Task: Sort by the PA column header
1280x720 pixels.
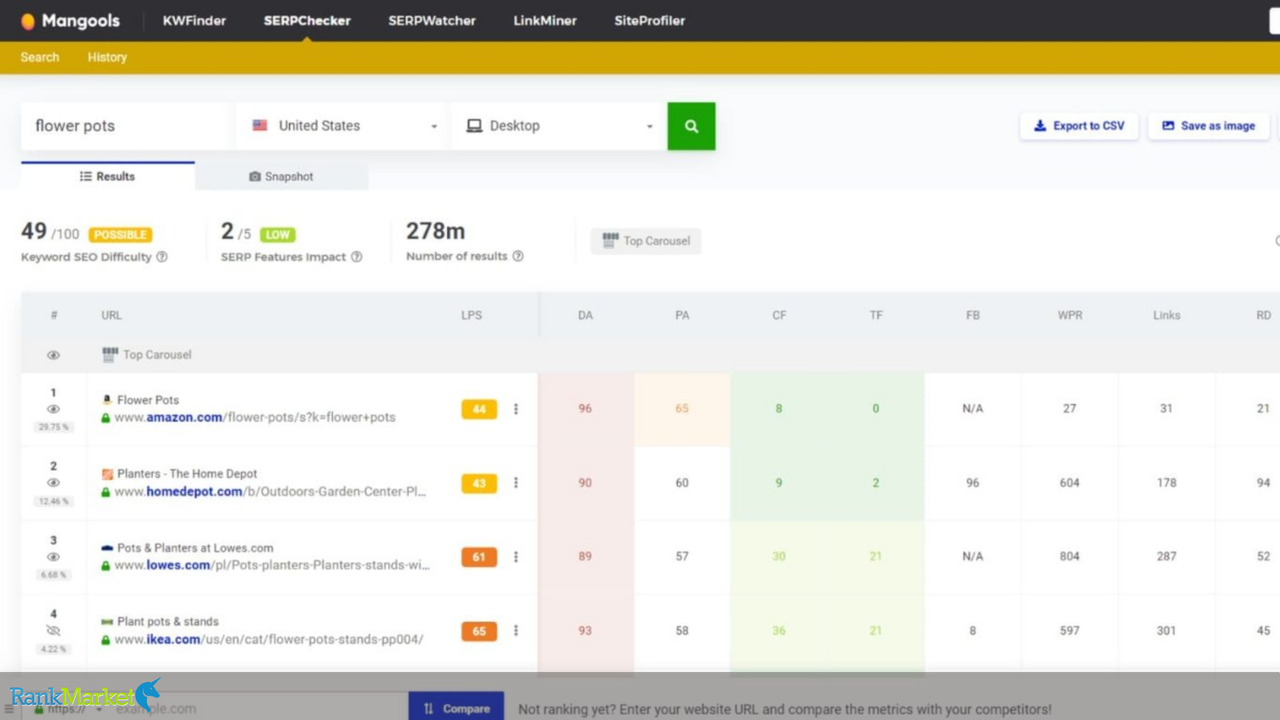Action: pos(682,315)
